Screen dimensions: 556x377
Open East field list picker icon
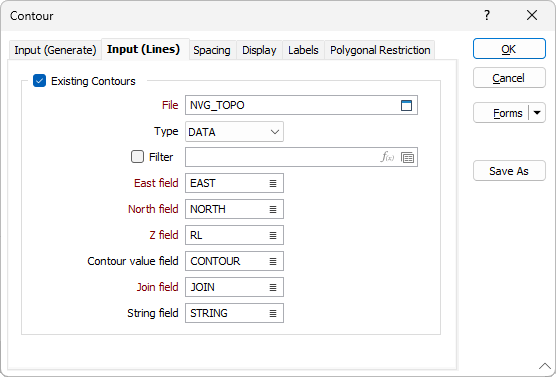tap(273, 183)
